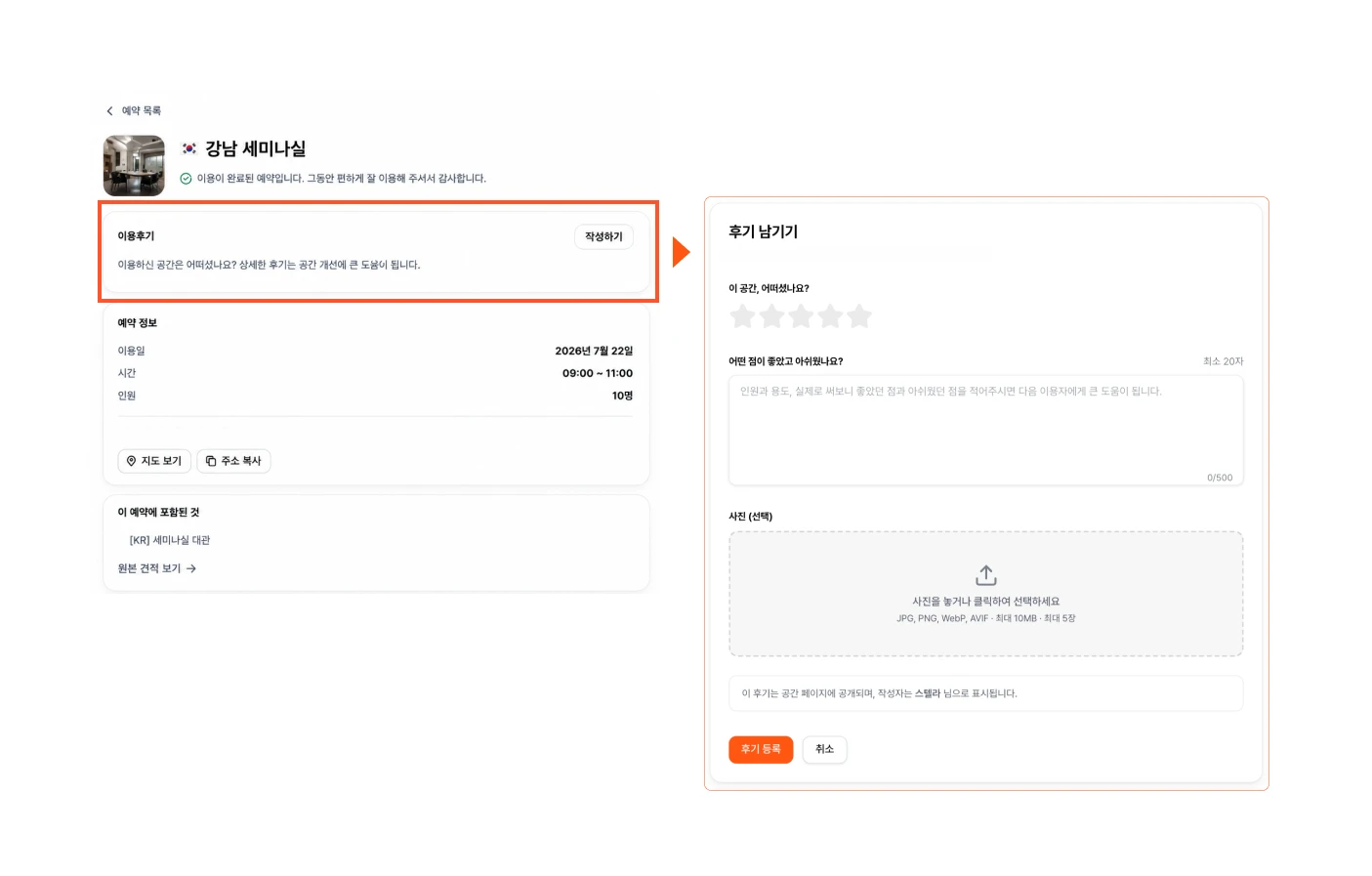
Task: Click the 이 공간, 어떠셨나요? label
Action: pyautogui.click(x=769, y=289)
